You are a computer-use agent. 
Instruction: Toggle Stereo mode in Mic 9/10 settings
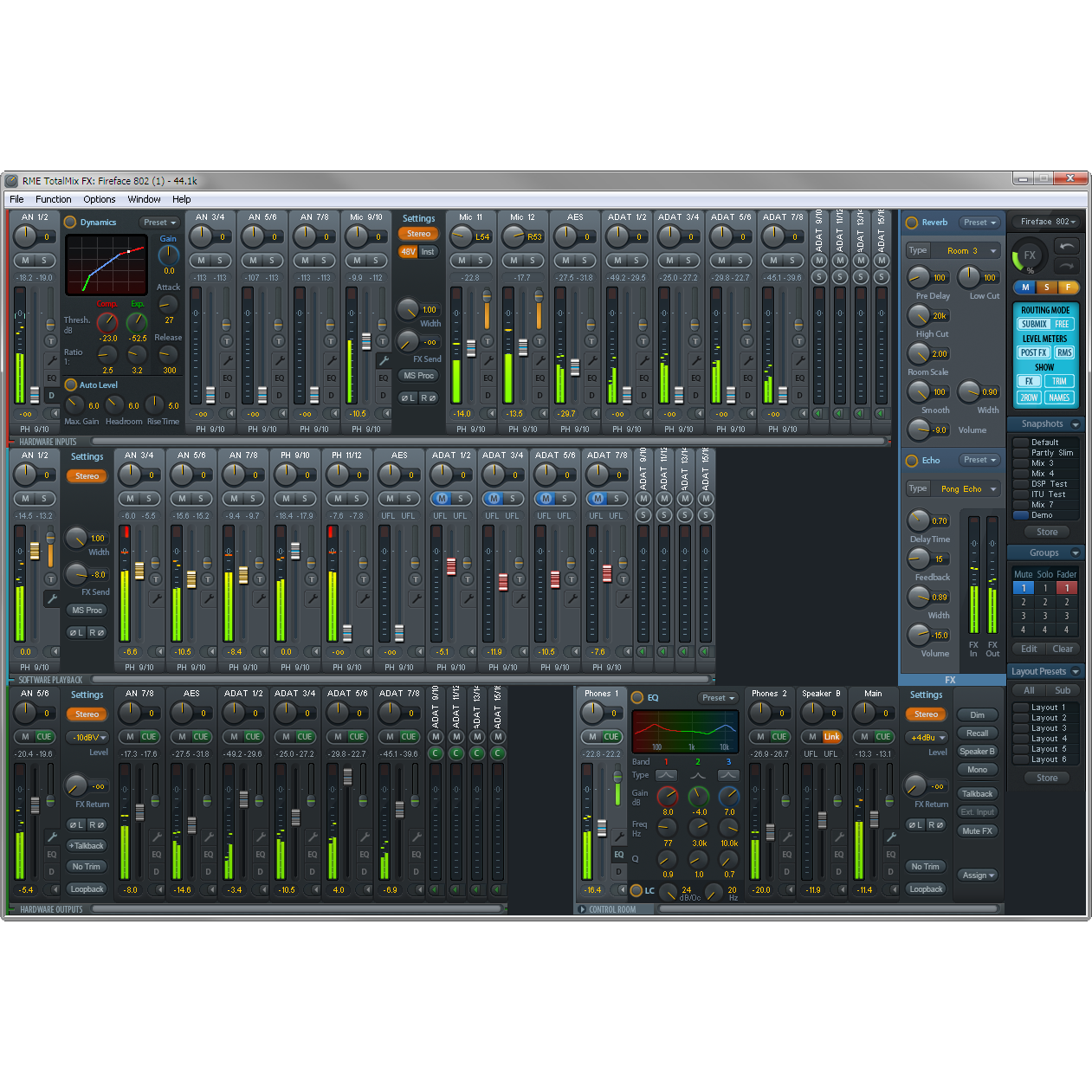pyautogui.click(x=419, y=234)
